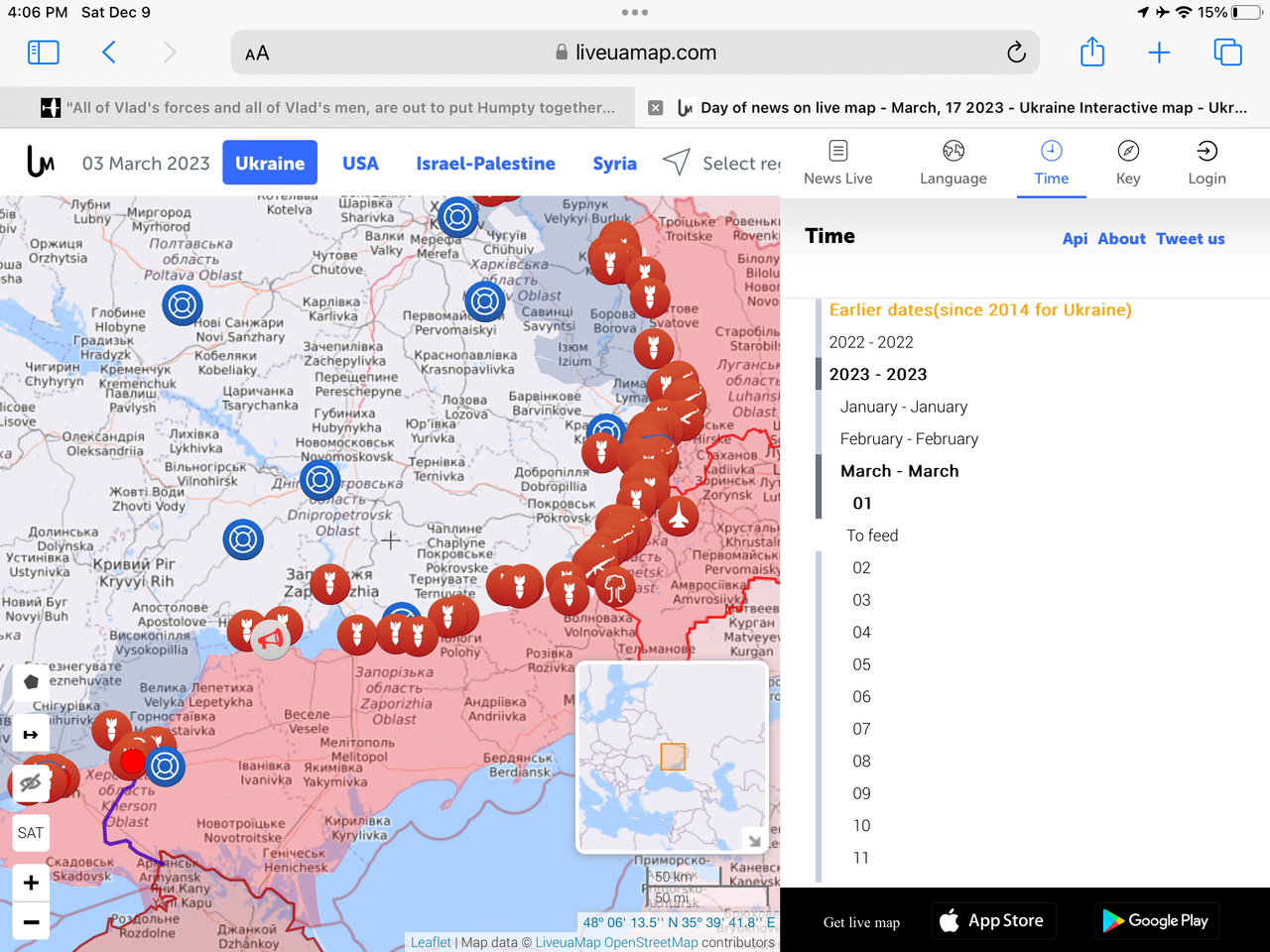
Task: Toggle the SAT satellite layer
Action: pos(31,833)
